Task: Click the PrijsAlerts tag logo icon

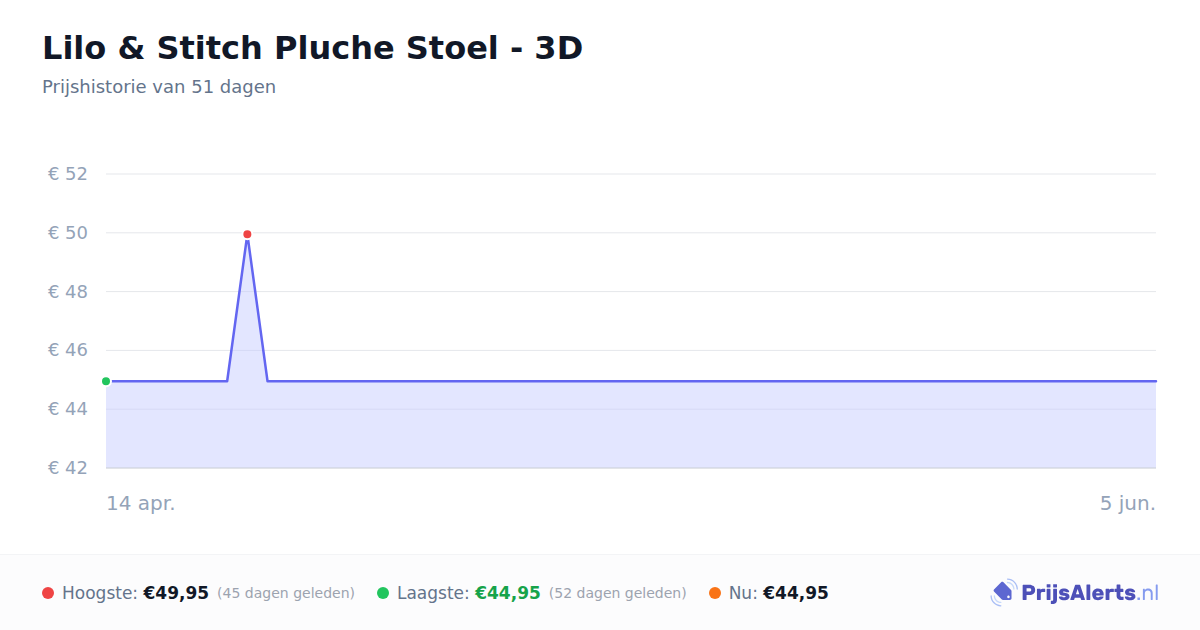Action: click(1003, 593)
